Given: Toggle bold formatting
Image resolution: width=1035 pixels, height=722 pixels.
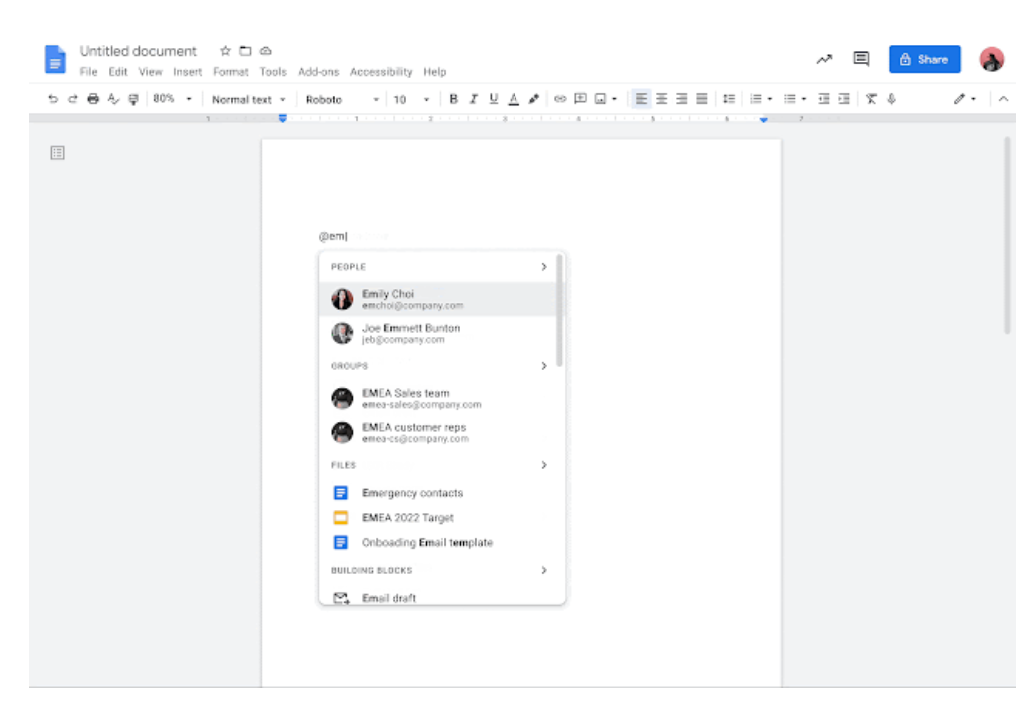Looking at the screenshot, I should pos(453,99).
